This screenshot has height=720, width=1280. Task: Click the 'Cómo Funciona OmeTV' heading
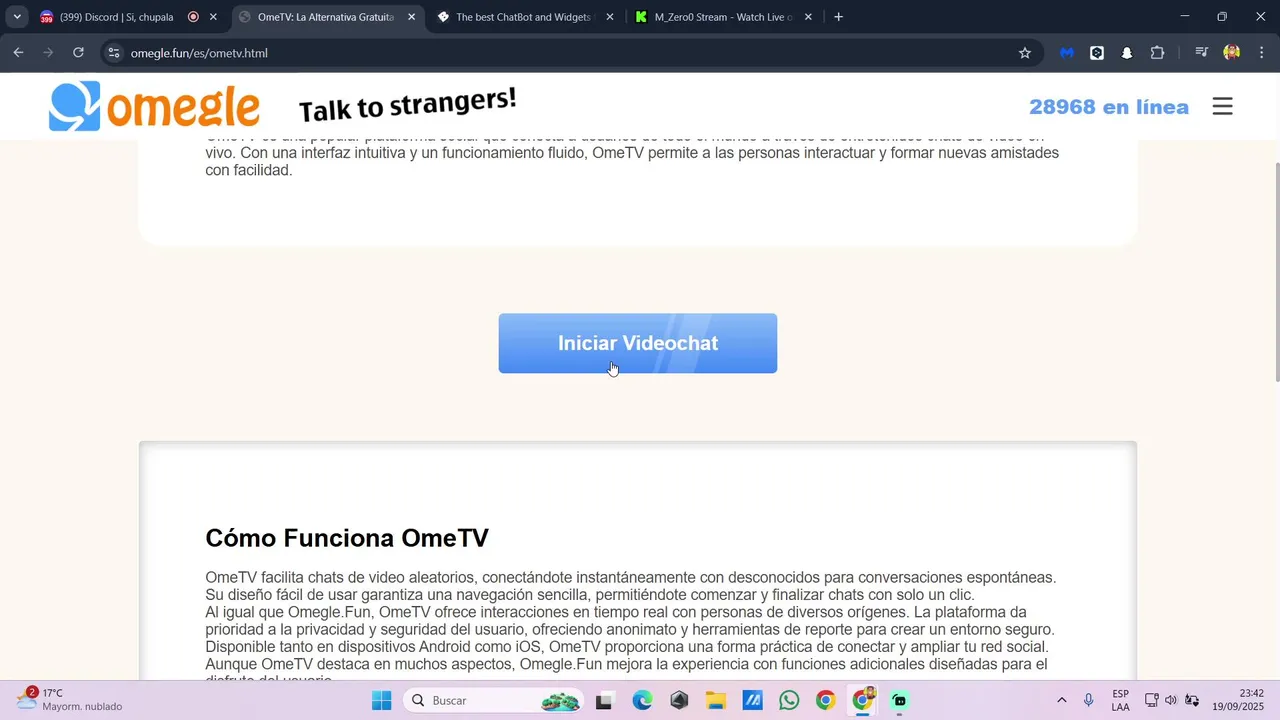[347, 538]
